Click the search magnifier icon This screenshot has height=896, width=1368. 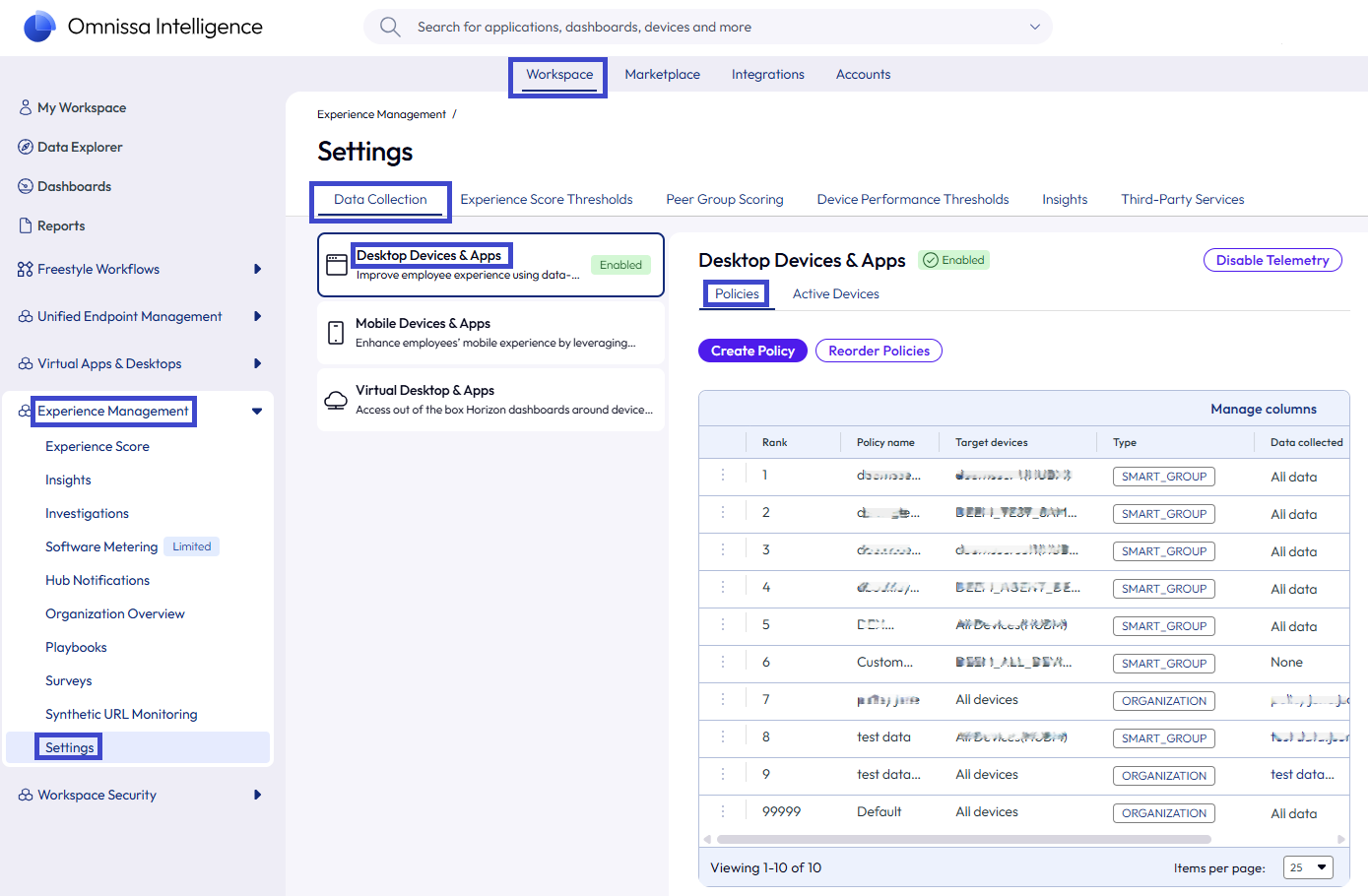pos(390,27)
